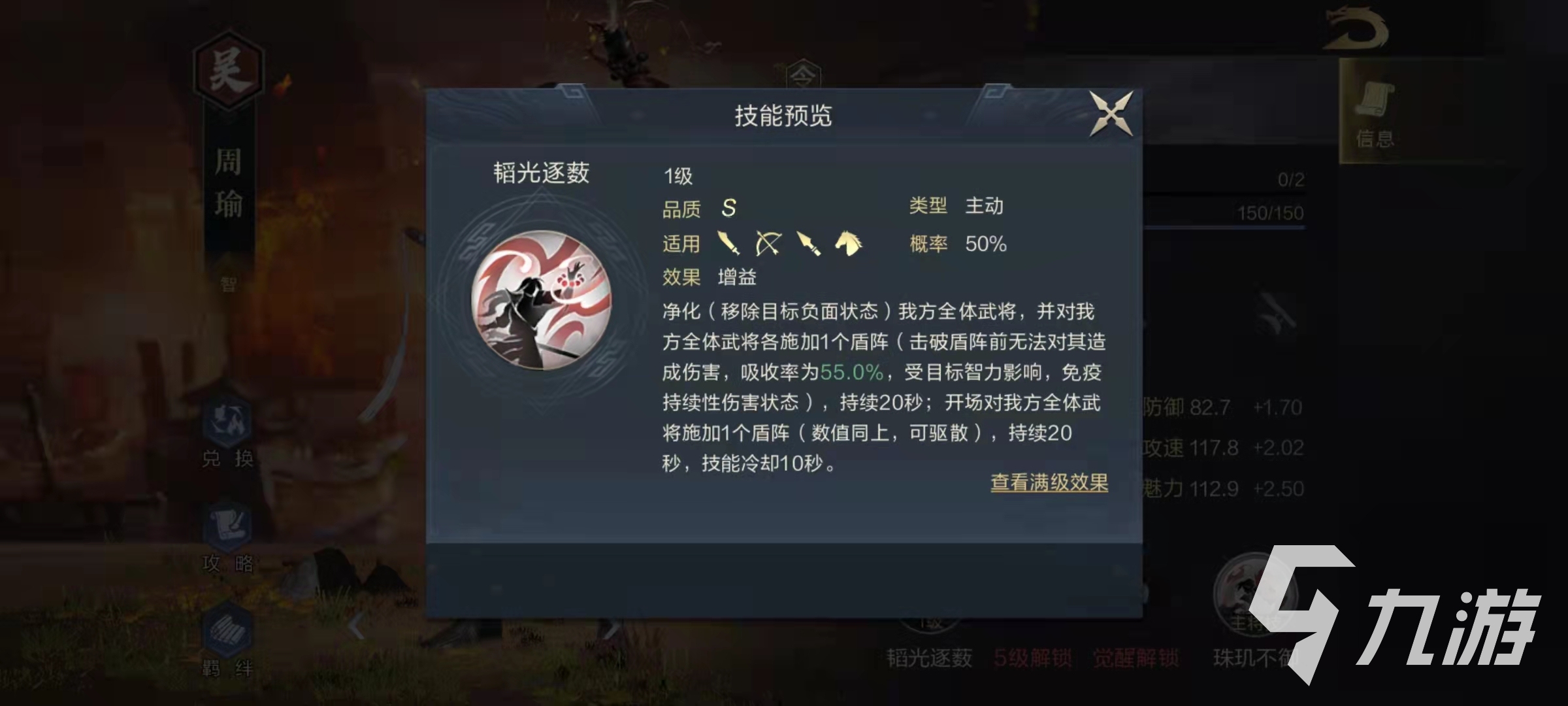Go to the previous hero using the left arrow

pyautogui.click(x=356, y=628)
